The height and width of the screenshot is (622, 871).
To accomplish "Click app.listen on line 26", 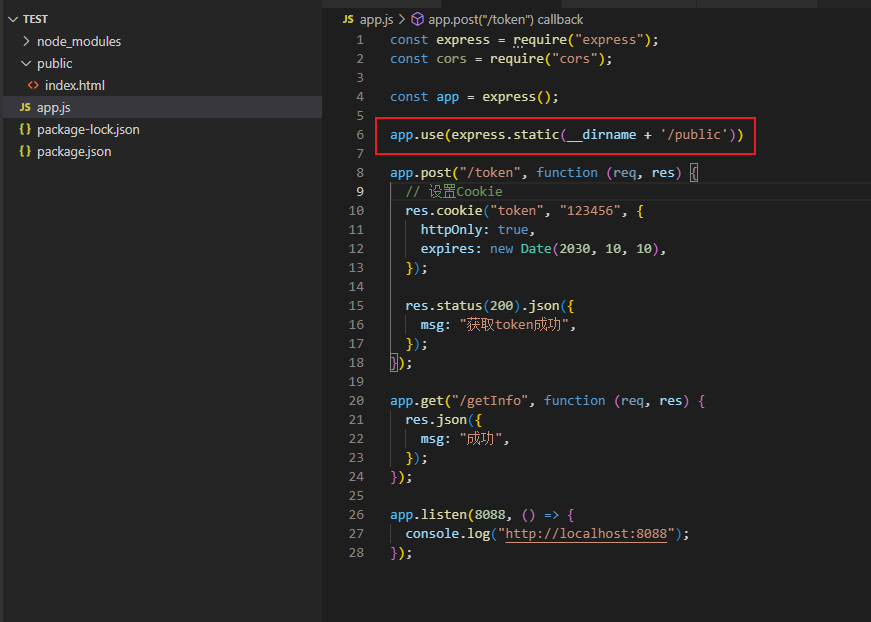I will click(428, 515).
